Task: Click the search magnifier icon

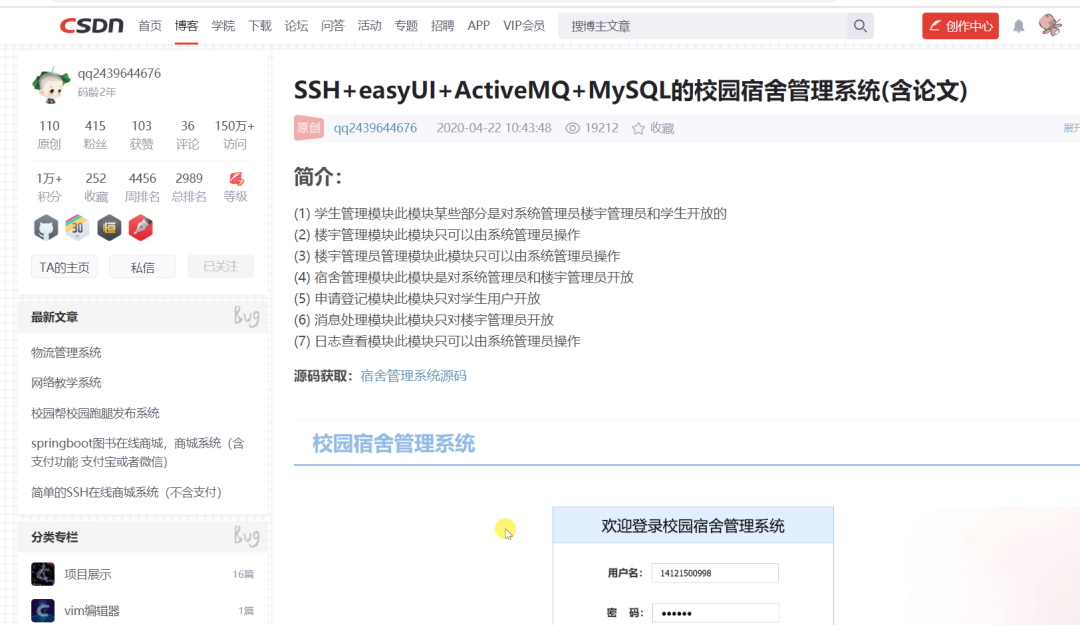Action: 860,26
